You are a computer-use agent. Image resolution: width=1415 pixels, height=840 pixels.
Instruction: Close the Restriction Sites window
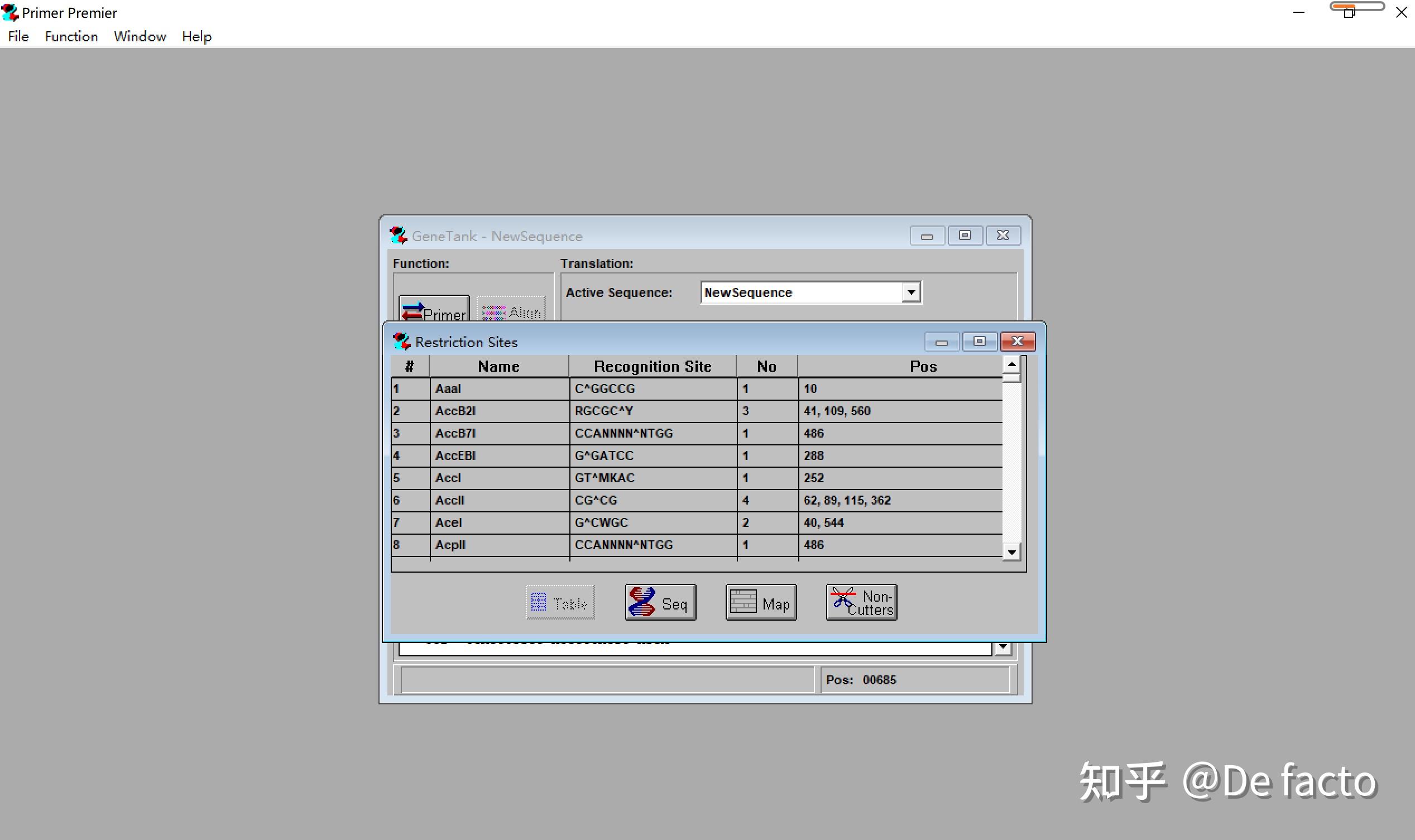pyautogui.click(x=1018, y=342)
